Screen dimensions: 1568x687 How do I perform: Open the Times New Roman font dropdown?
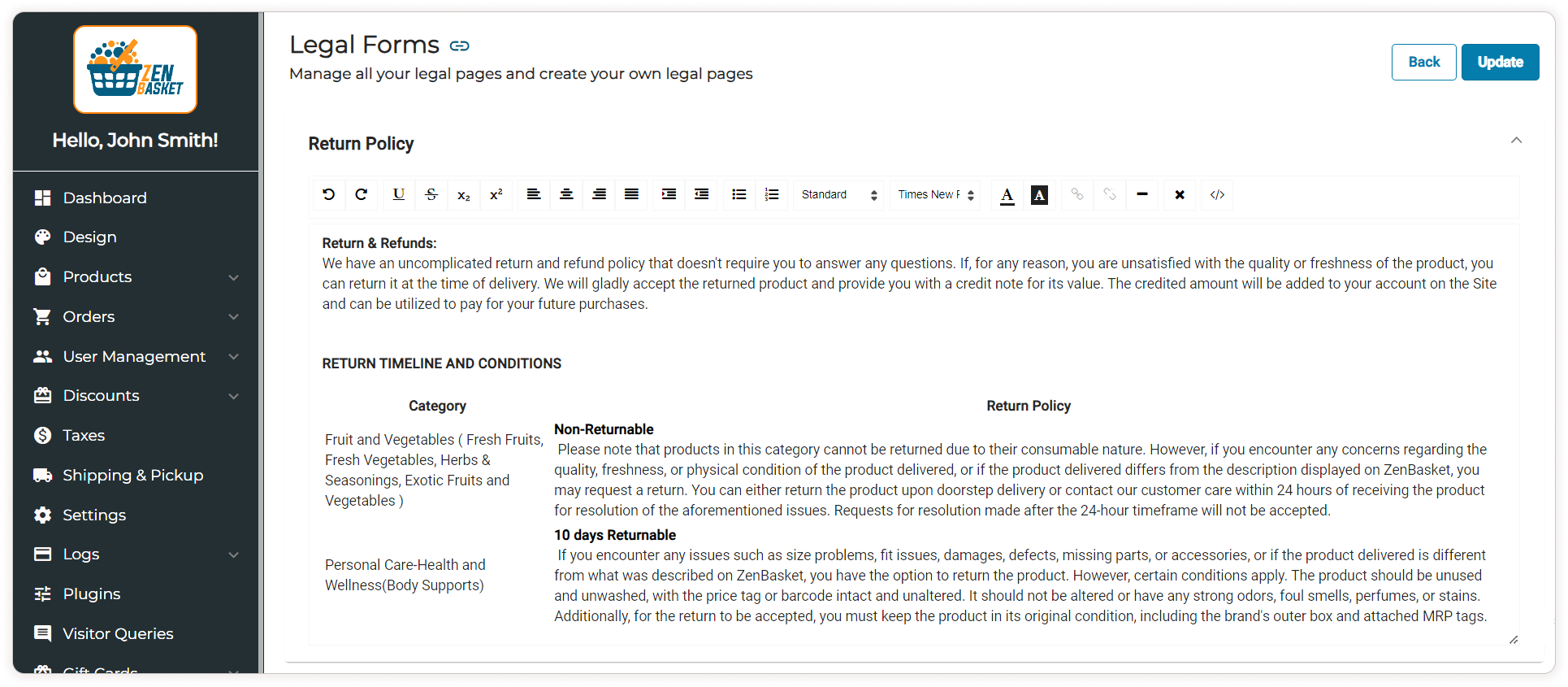[935, 194]
